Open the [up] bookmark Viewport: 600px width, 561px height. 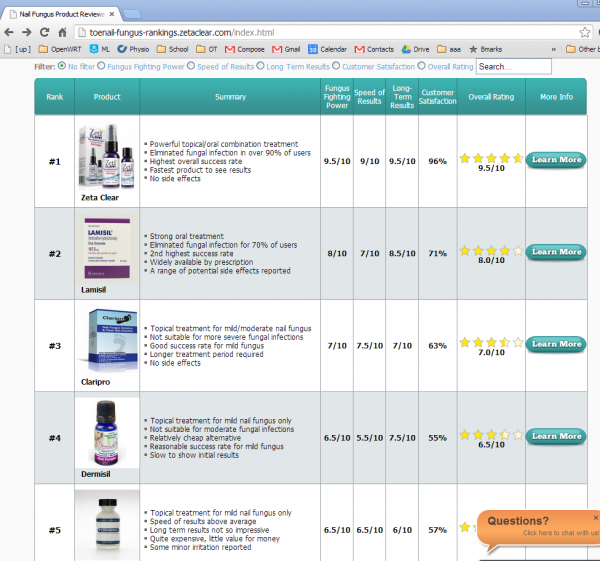click(x=18, y=49)
